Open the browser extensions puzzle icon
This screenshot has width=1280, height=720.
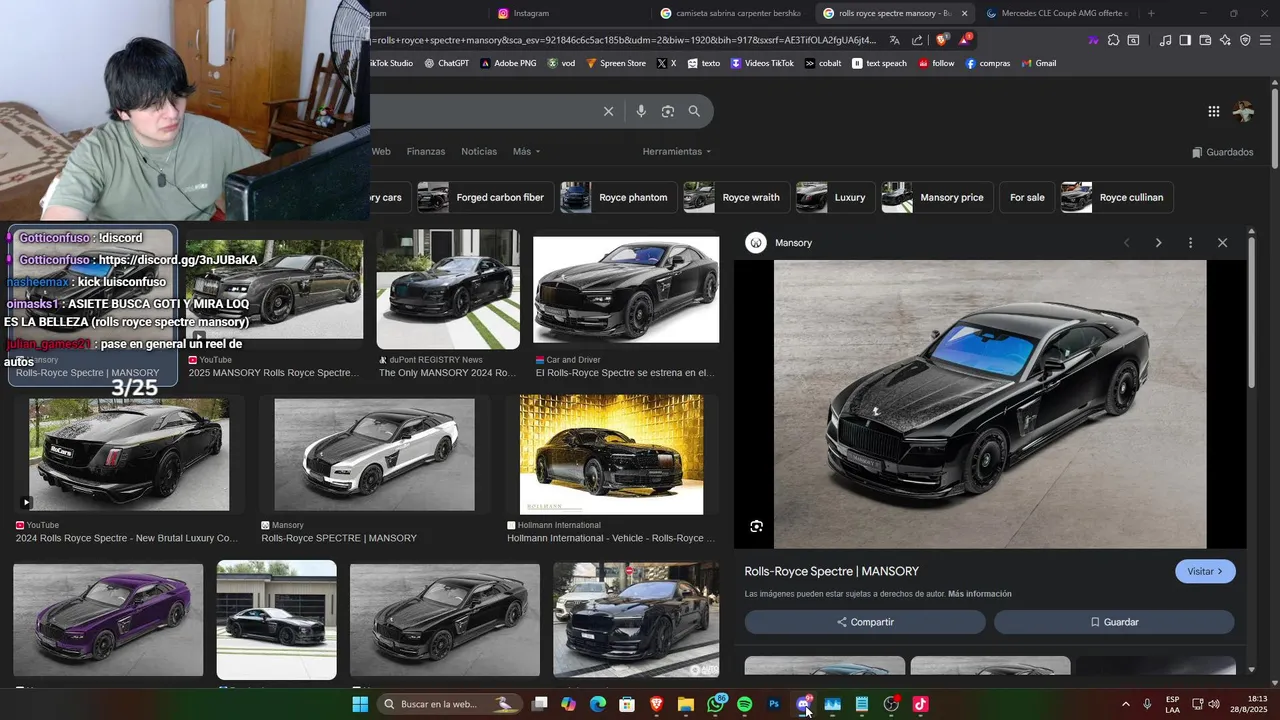(1113, 41)
